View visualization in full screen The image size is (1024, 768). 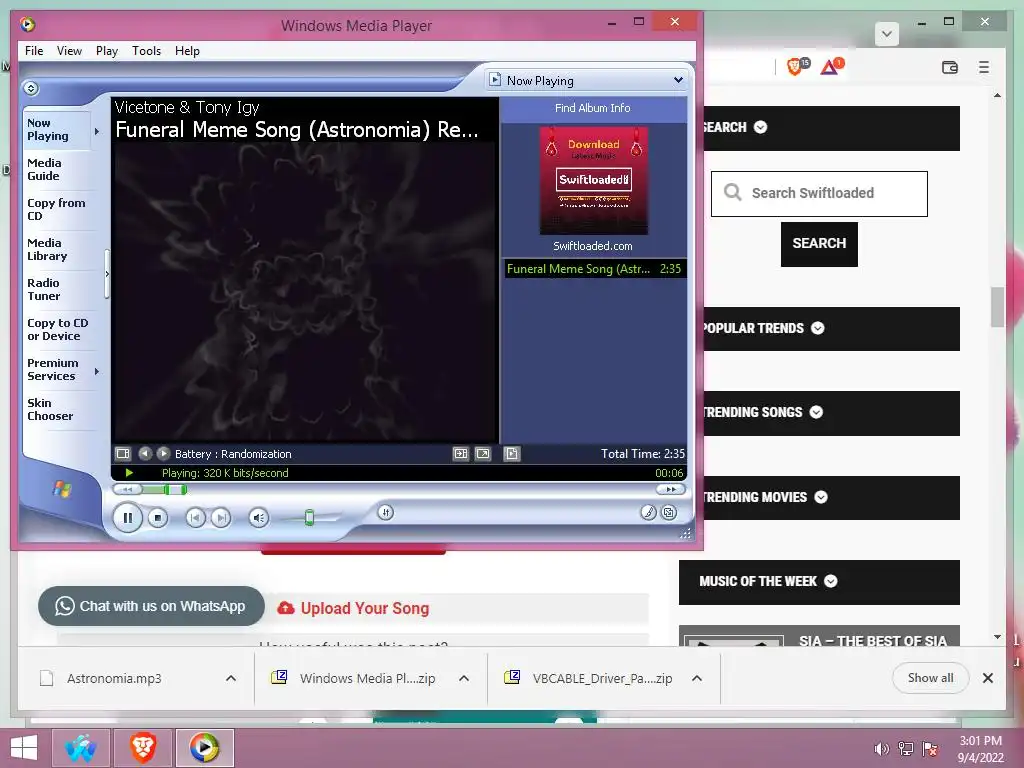click(483, 453)
